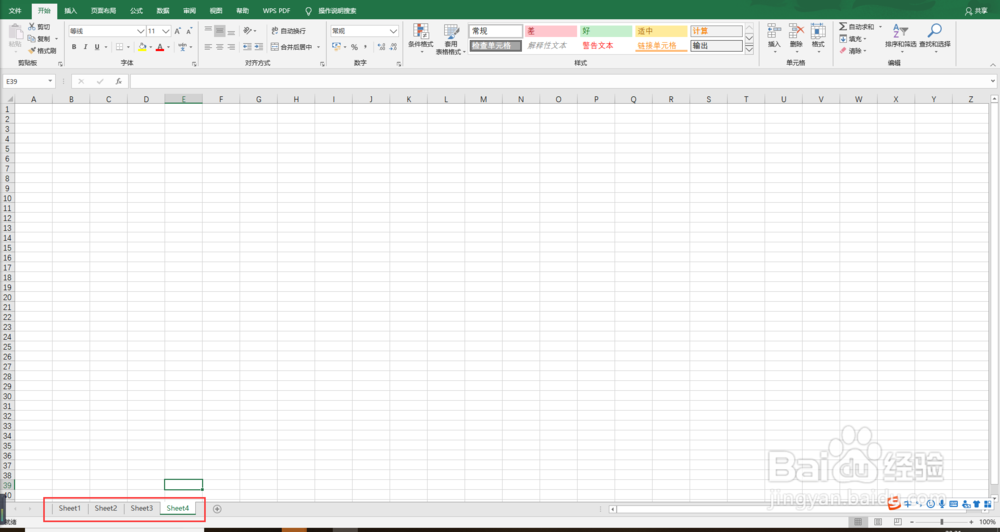This screenshot has width=1000, height=532.
Task: Toggle Underline formatting
Action: click(x=97, y=47)
